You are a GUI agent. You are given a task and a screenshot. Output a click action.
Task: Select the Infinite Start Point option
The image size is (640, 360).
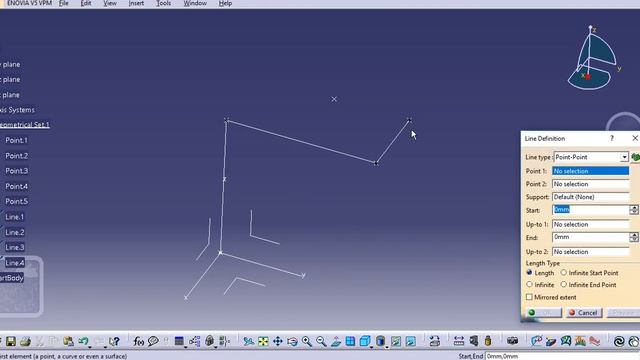tap(564, 272)
